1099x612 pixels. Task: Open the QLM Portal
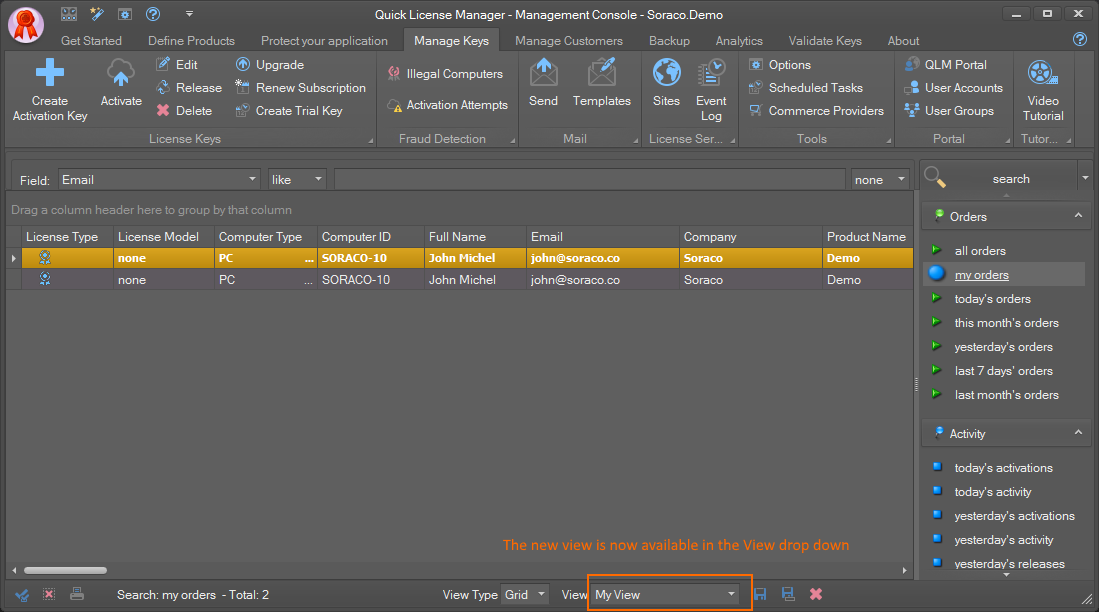click(946, 64)
